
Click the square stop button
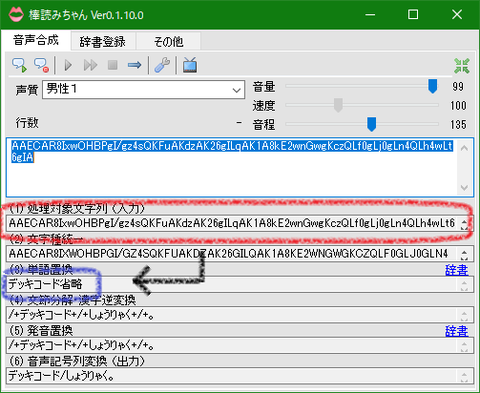[113, 65]
